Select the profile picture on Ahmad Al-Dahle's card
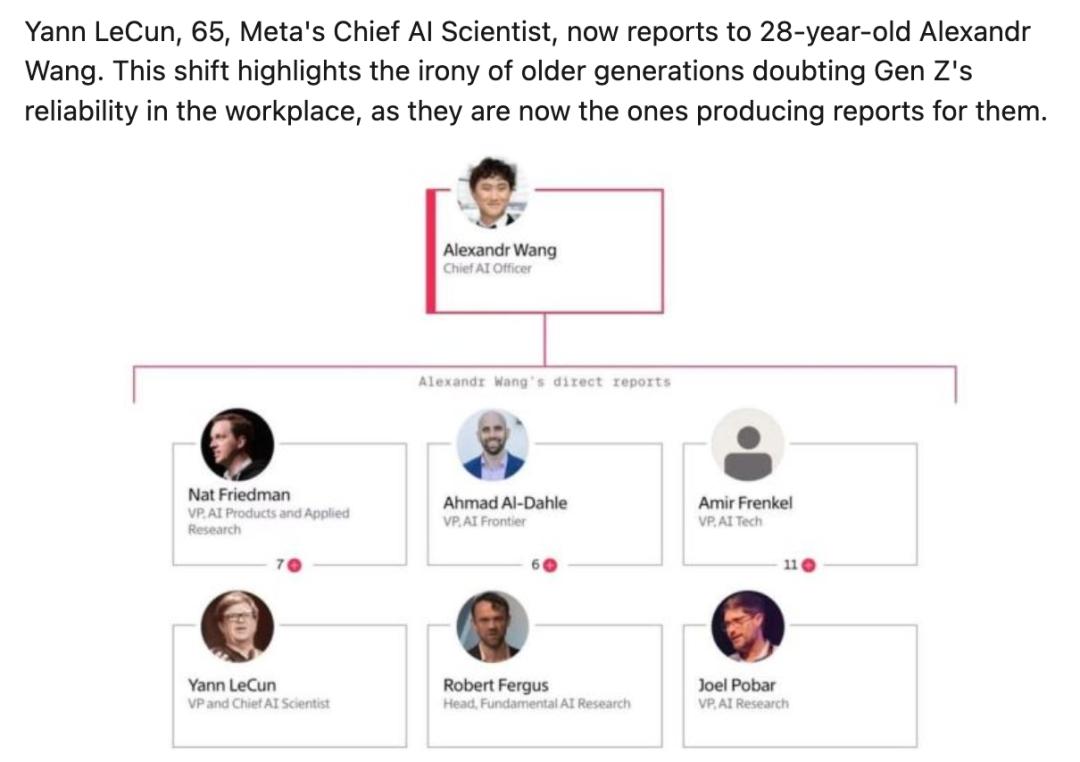Image resolution: width=1080 pixels, height=762 pixels. pos(492,445)
